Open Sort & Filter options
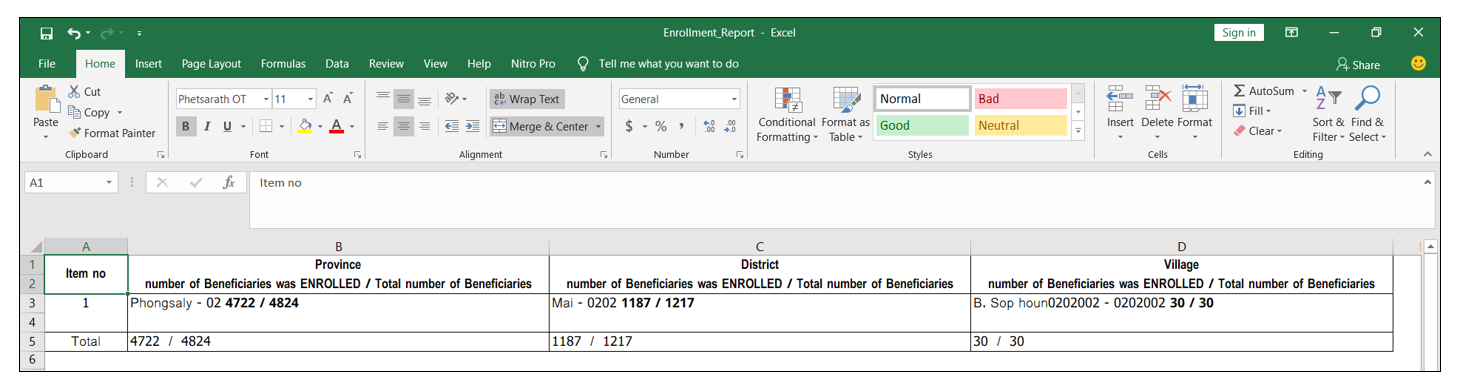The image size is (1459, 392). [1328, 114]
